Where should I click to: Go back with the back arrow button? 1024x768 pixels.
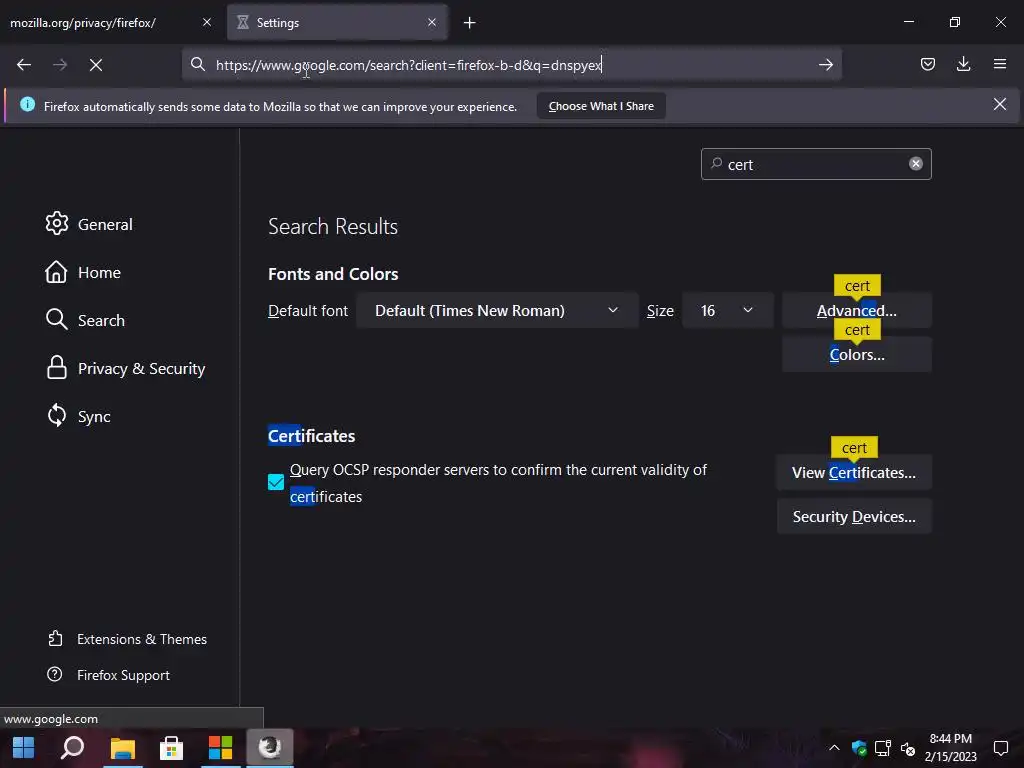coord(24,65)
